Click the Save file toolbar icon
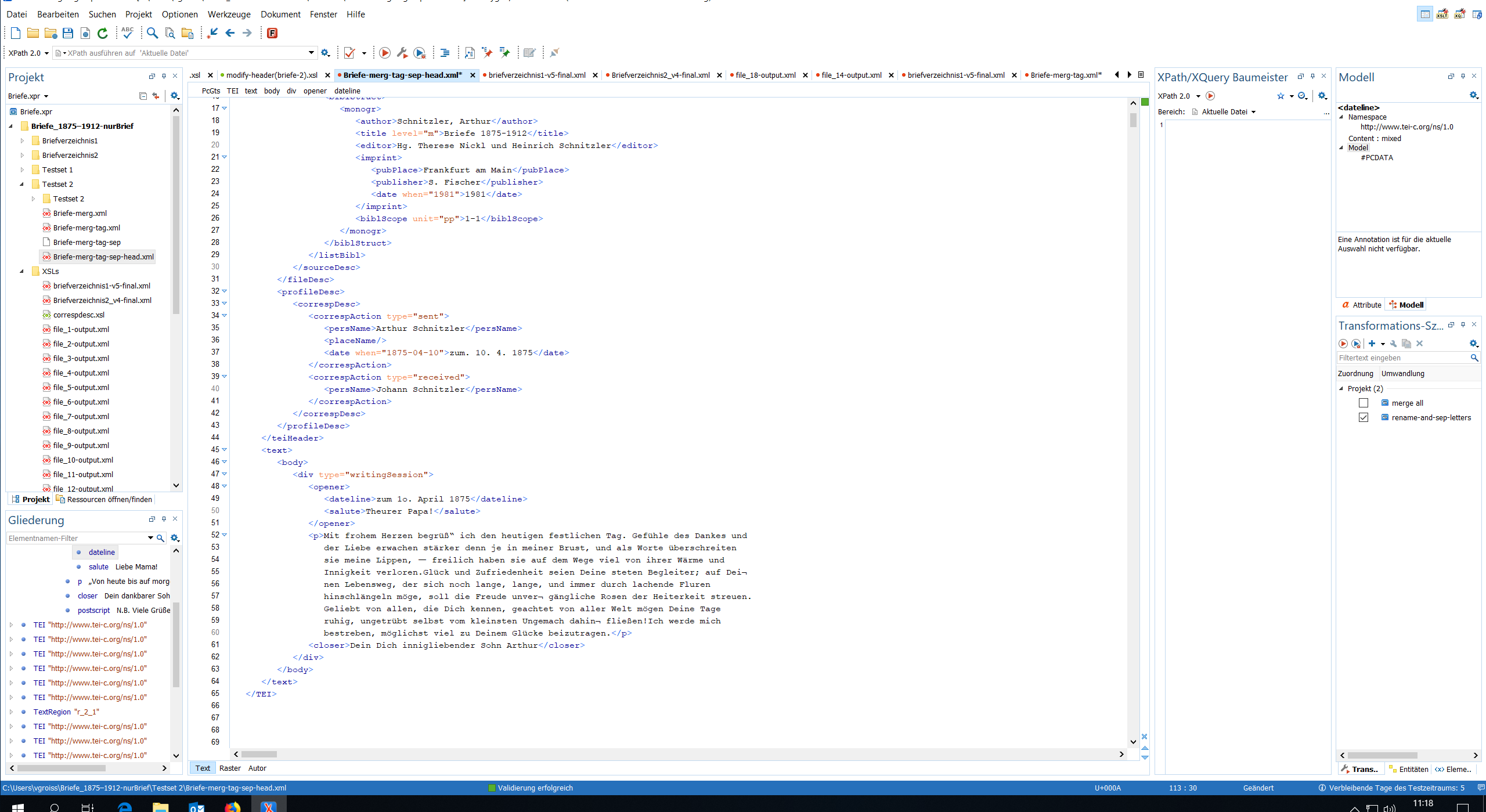Viewport: 1486px width, 812px height. coord(68,33)
